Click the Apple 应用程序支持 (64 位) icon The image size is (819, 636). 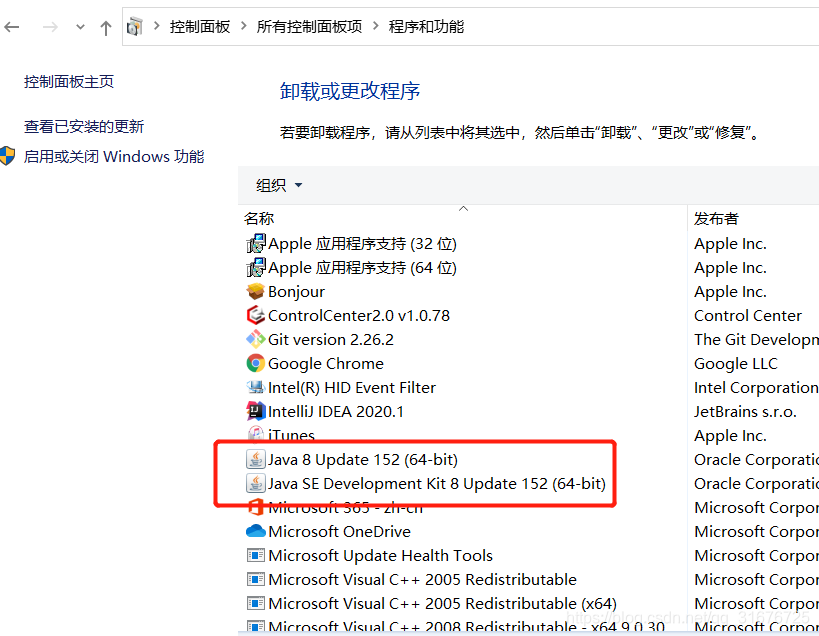coord(256,268)
